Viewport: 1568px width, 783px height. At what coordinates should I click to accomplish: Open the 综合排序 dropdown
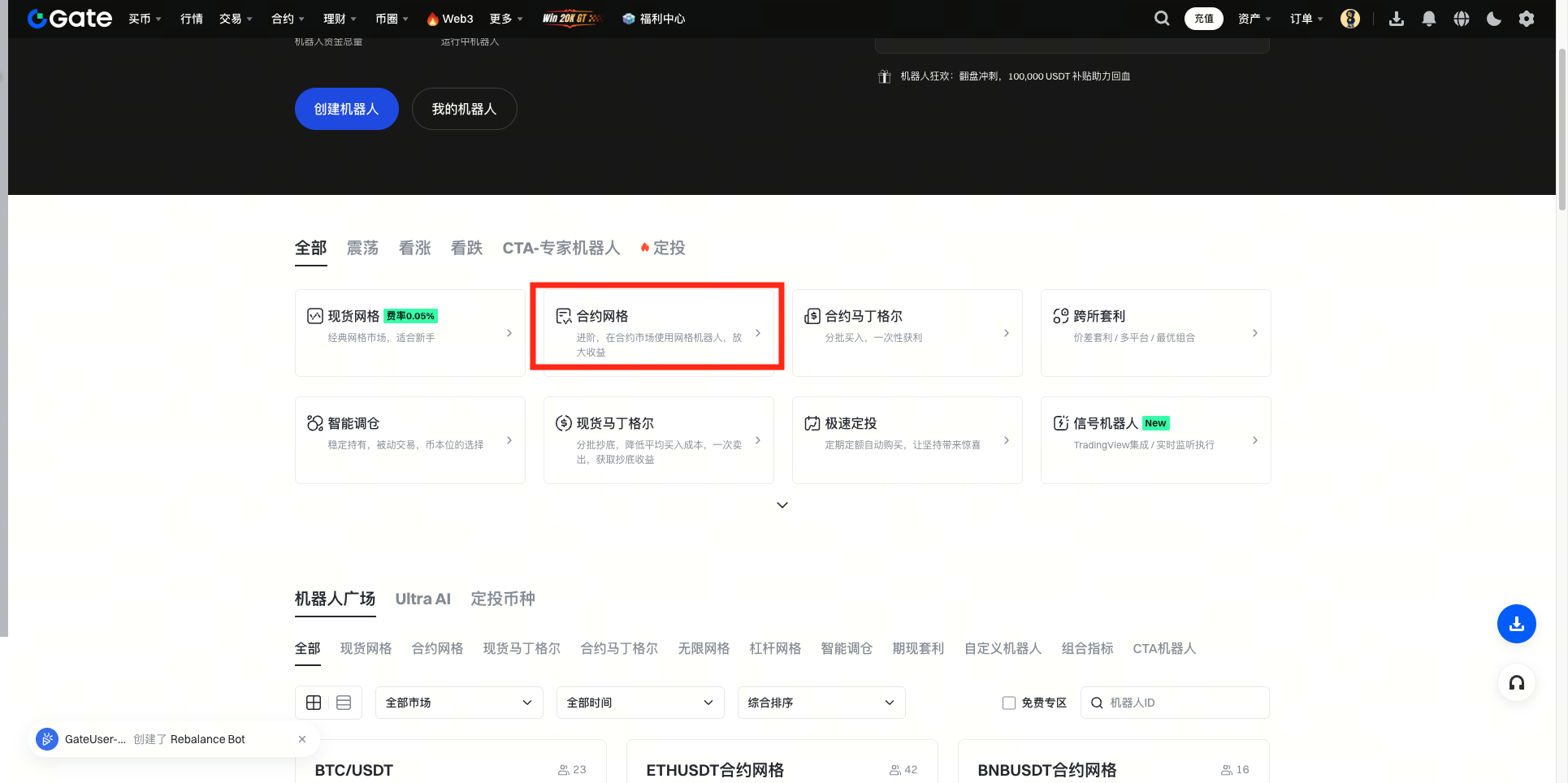pos(821,703)
